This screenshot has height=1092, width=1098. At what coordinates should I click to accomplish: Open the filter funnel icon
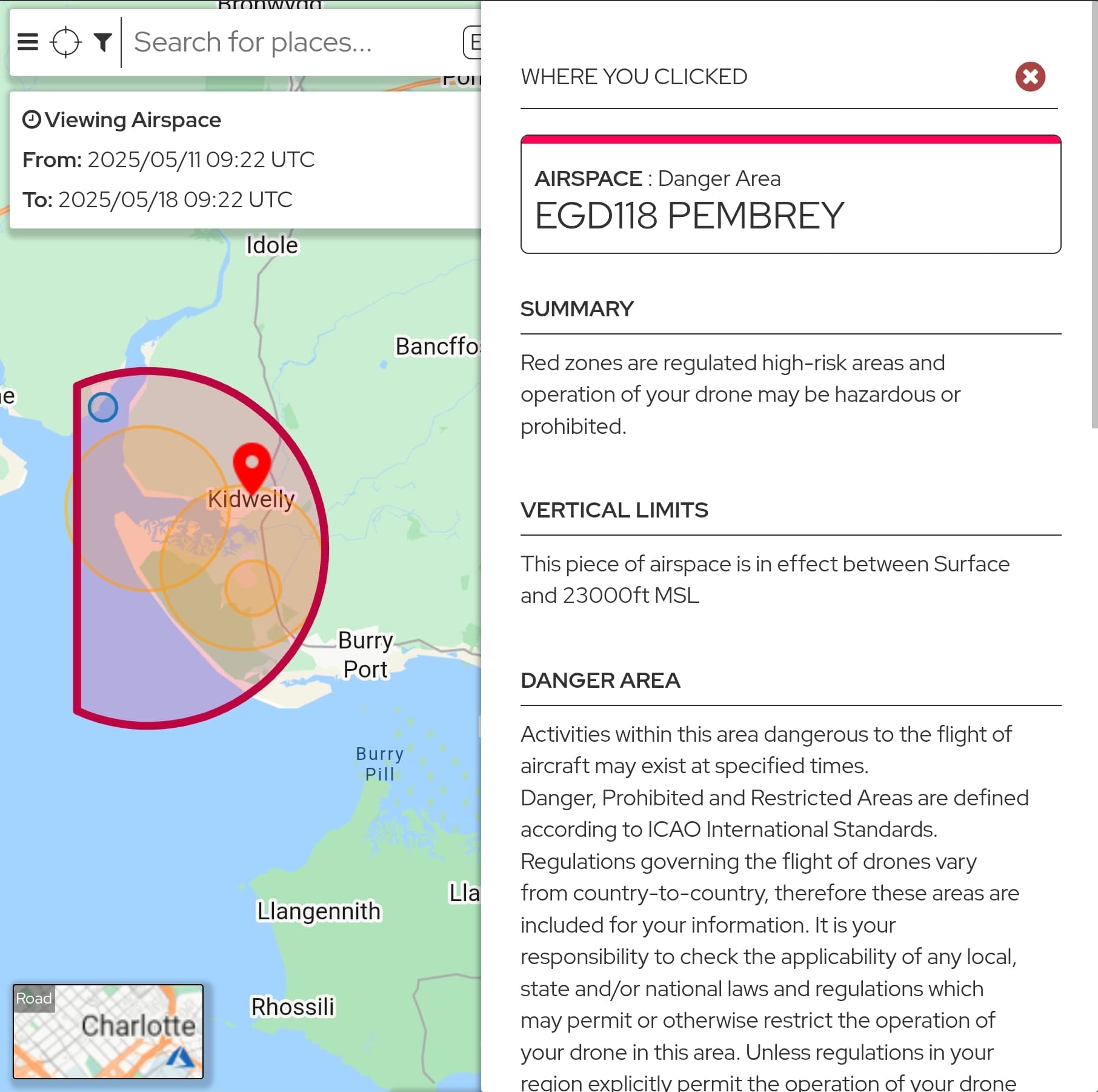(103, 42)
